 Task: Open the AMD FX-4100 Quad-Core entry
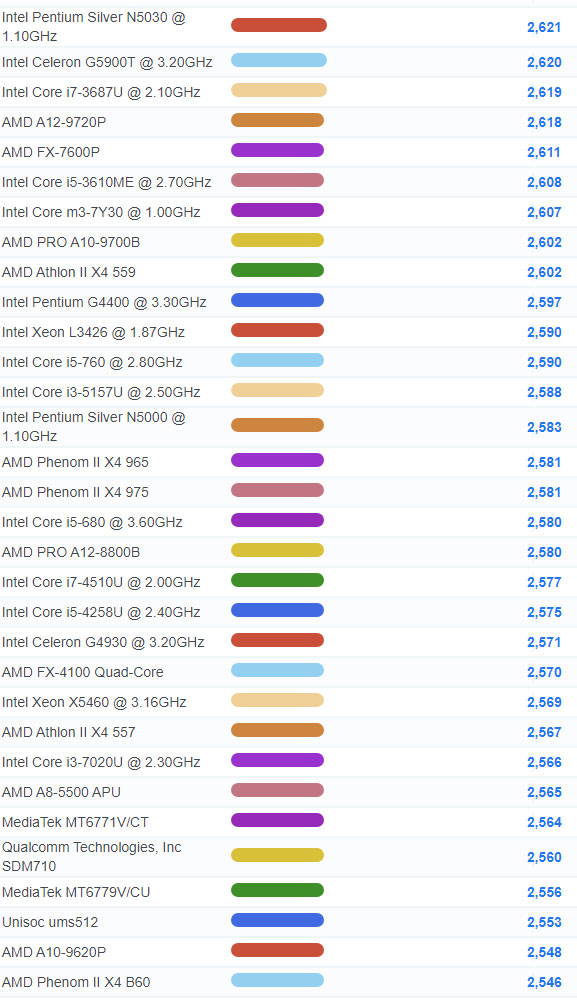tap(83, 672)
